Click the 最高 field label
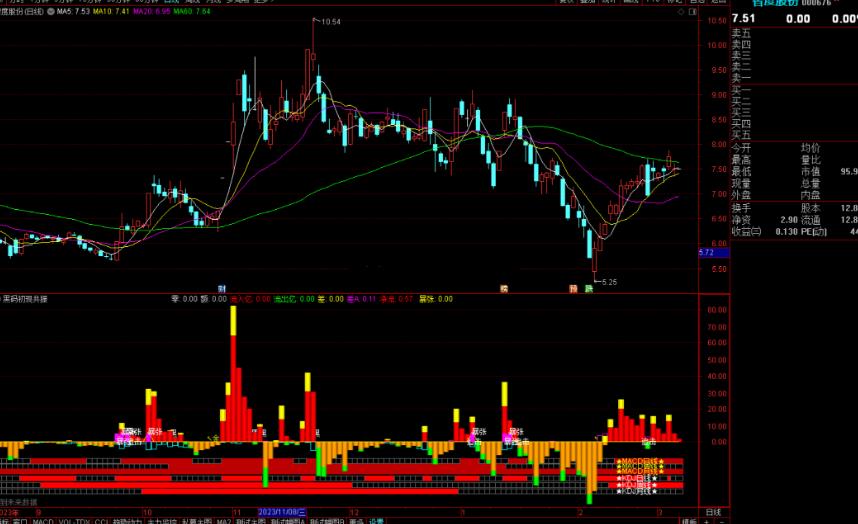 click(x=741, y=160)
